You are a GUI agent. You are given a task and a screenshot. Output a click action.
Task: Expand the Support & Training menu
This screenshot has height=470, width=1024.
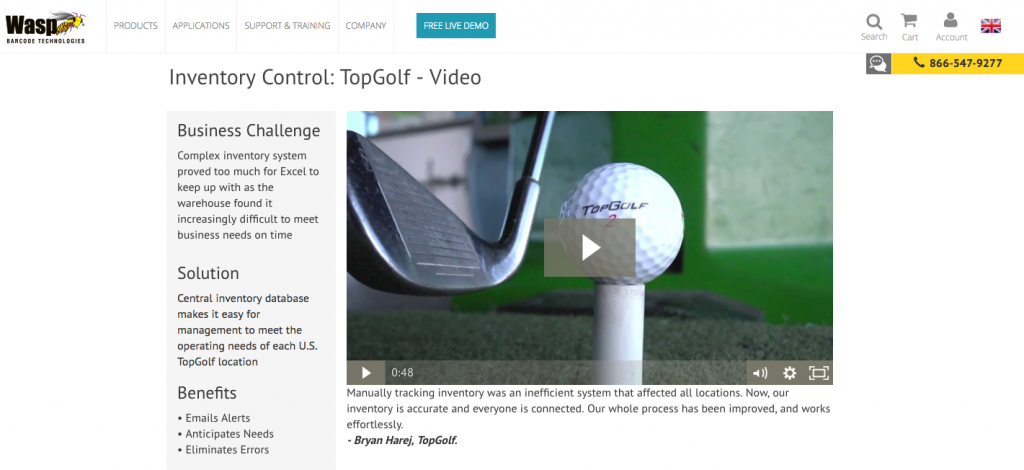click(x=287, y=26)
